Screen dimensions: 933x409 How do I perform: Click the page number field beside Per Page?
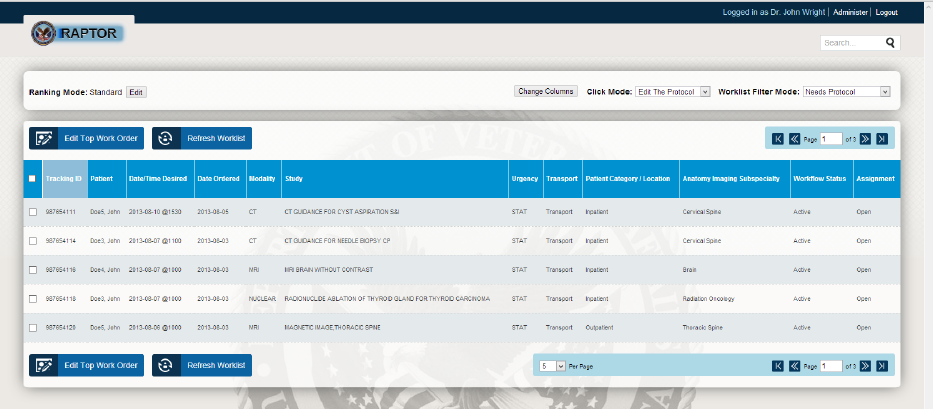pos(831,366)
